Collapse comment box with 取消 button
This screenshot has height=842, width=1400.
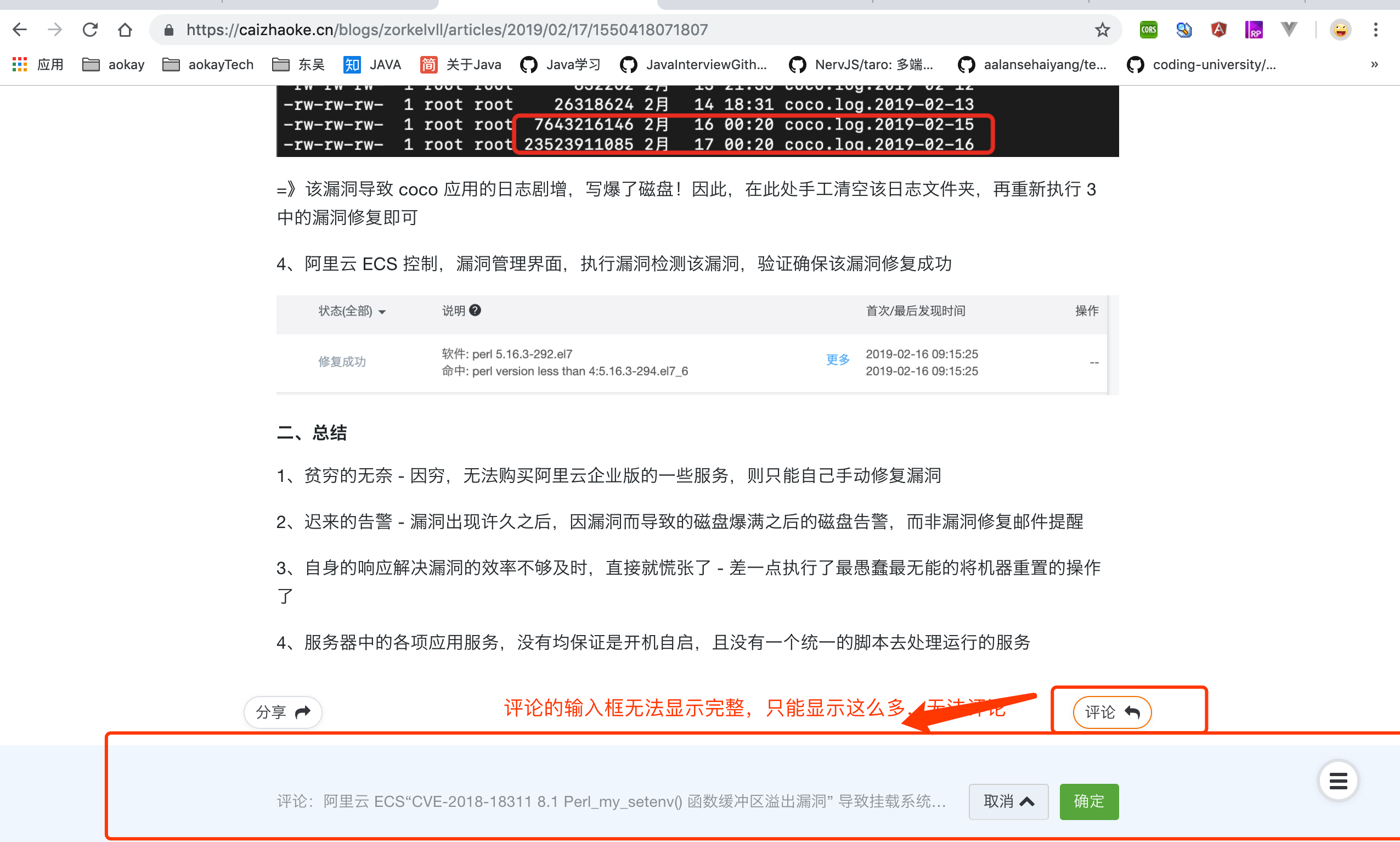[1008, 801]
